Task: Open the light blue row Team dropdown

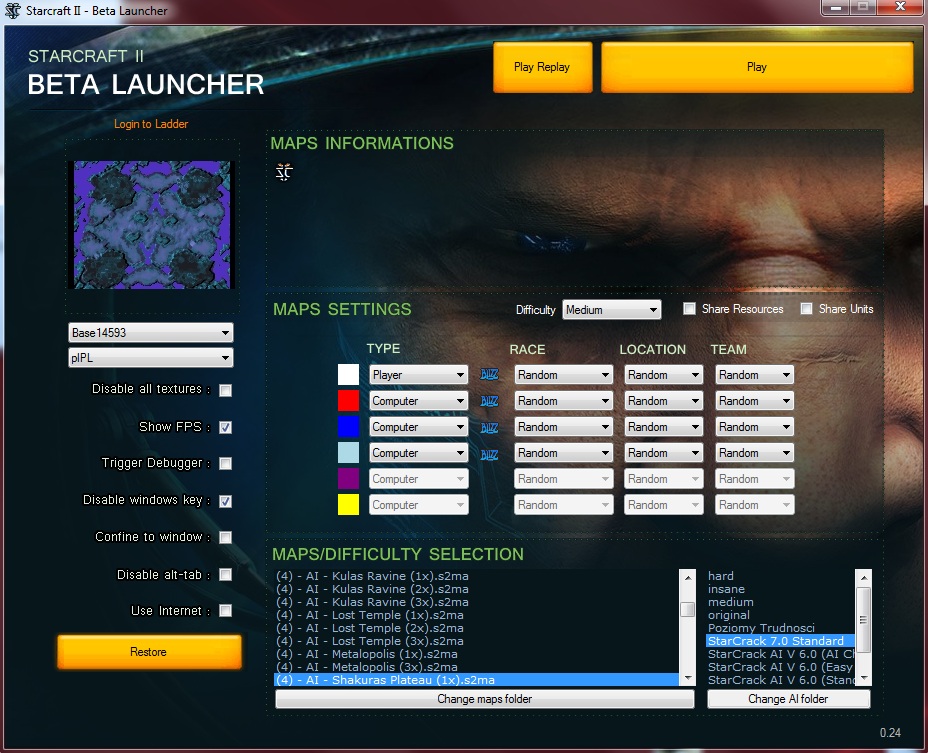Action: point(755,453)
